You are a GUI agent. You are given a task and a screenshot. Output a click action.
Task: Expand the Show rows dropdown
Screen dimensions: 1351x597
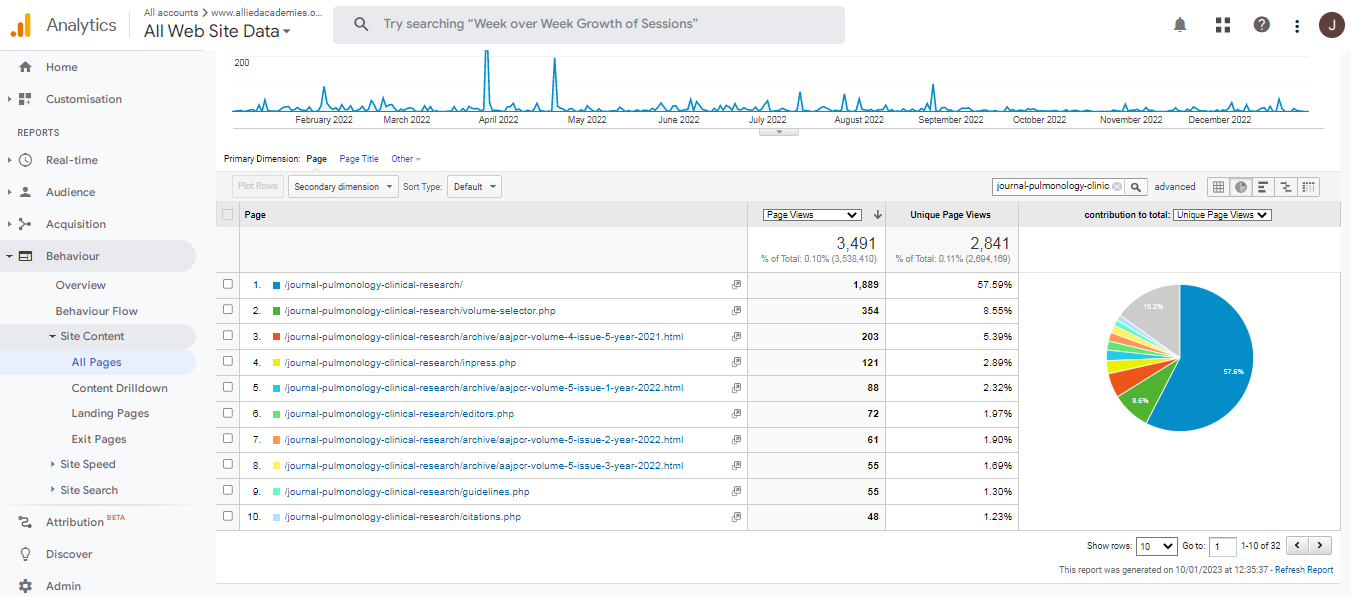pos(1157,547)
